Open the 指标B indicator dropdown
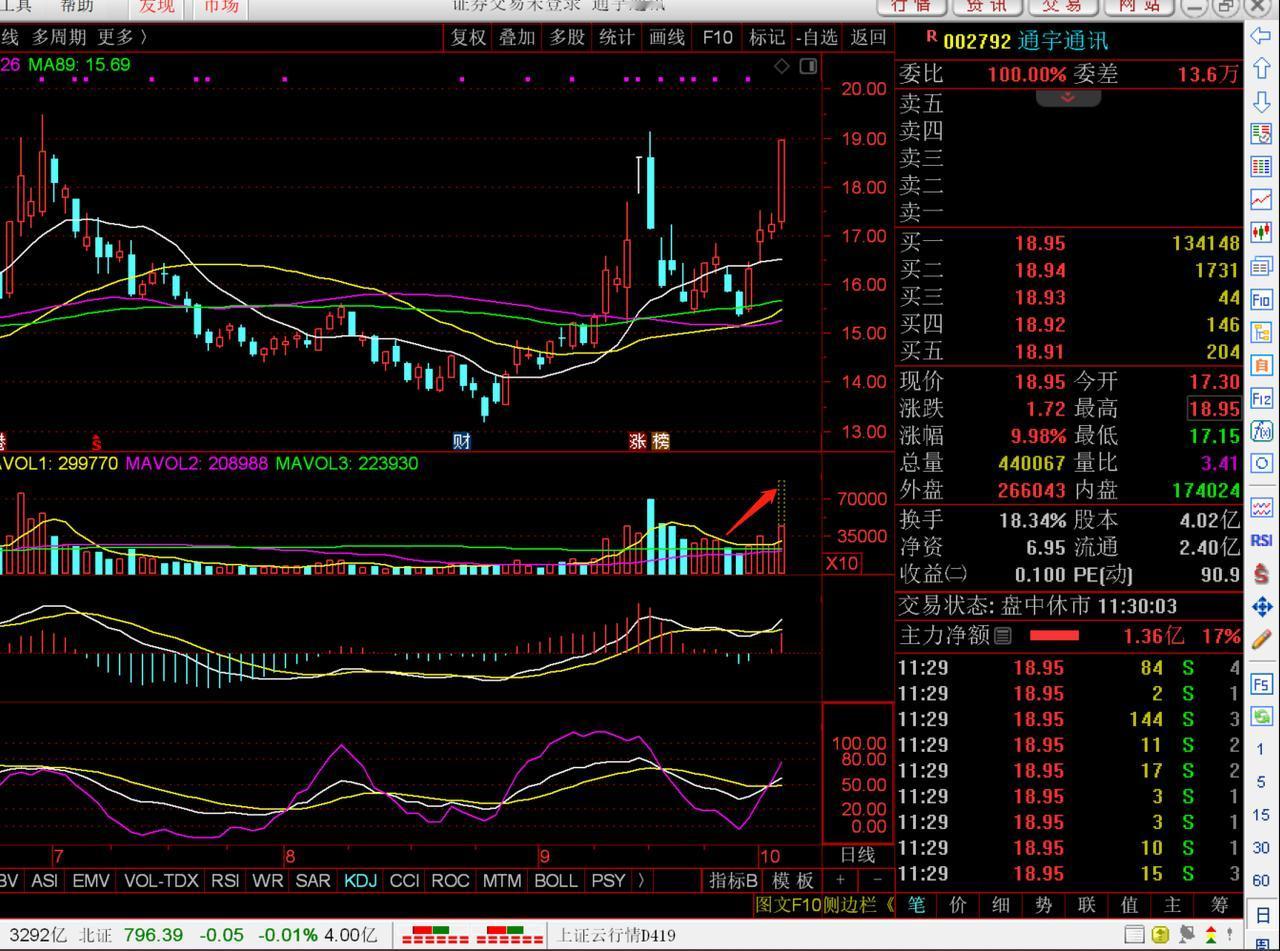1280x951 pixels. (x=733, y=881)
